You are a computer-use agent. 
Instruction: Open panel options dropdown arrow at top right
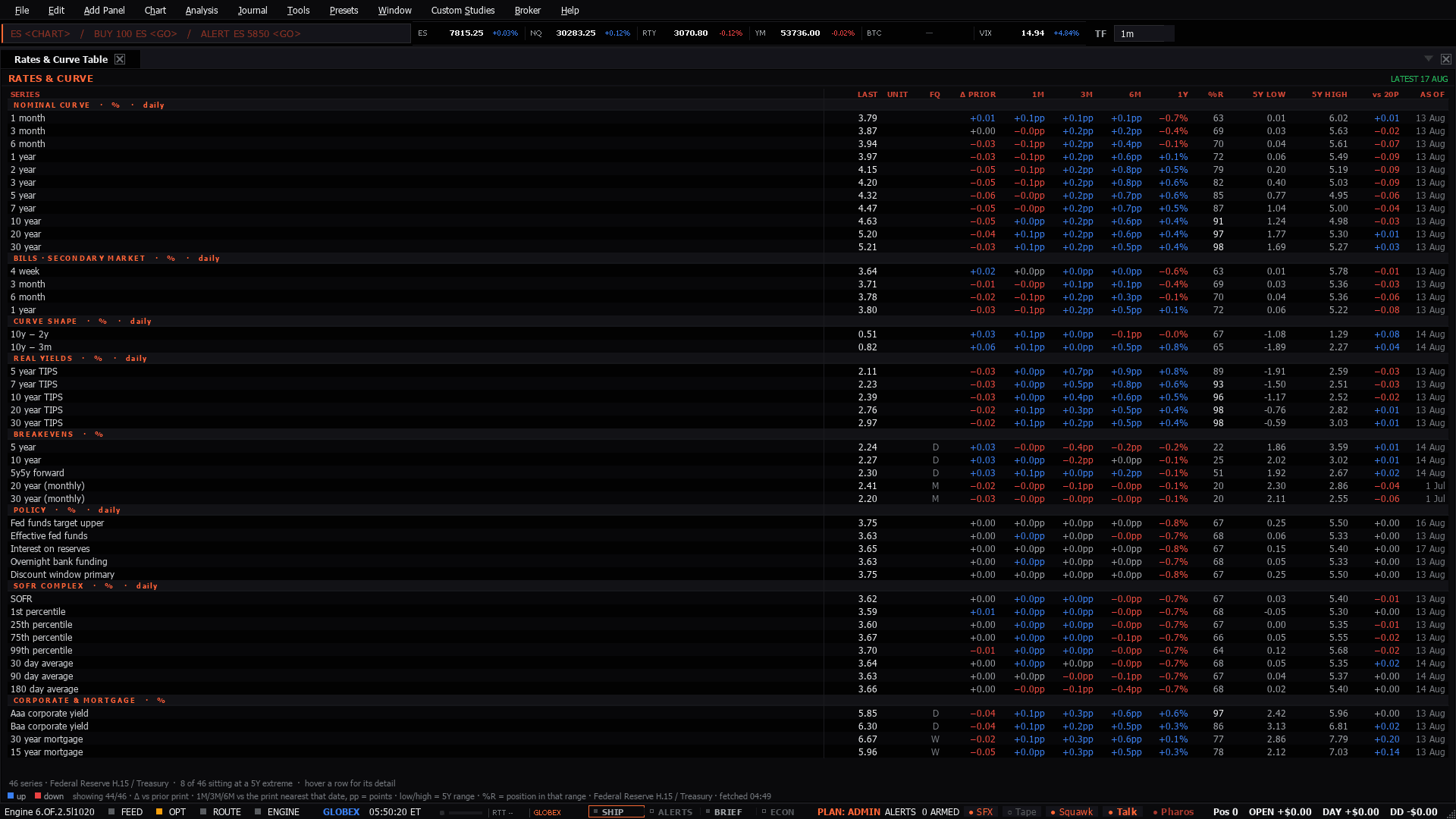[x=1429, y=58]
